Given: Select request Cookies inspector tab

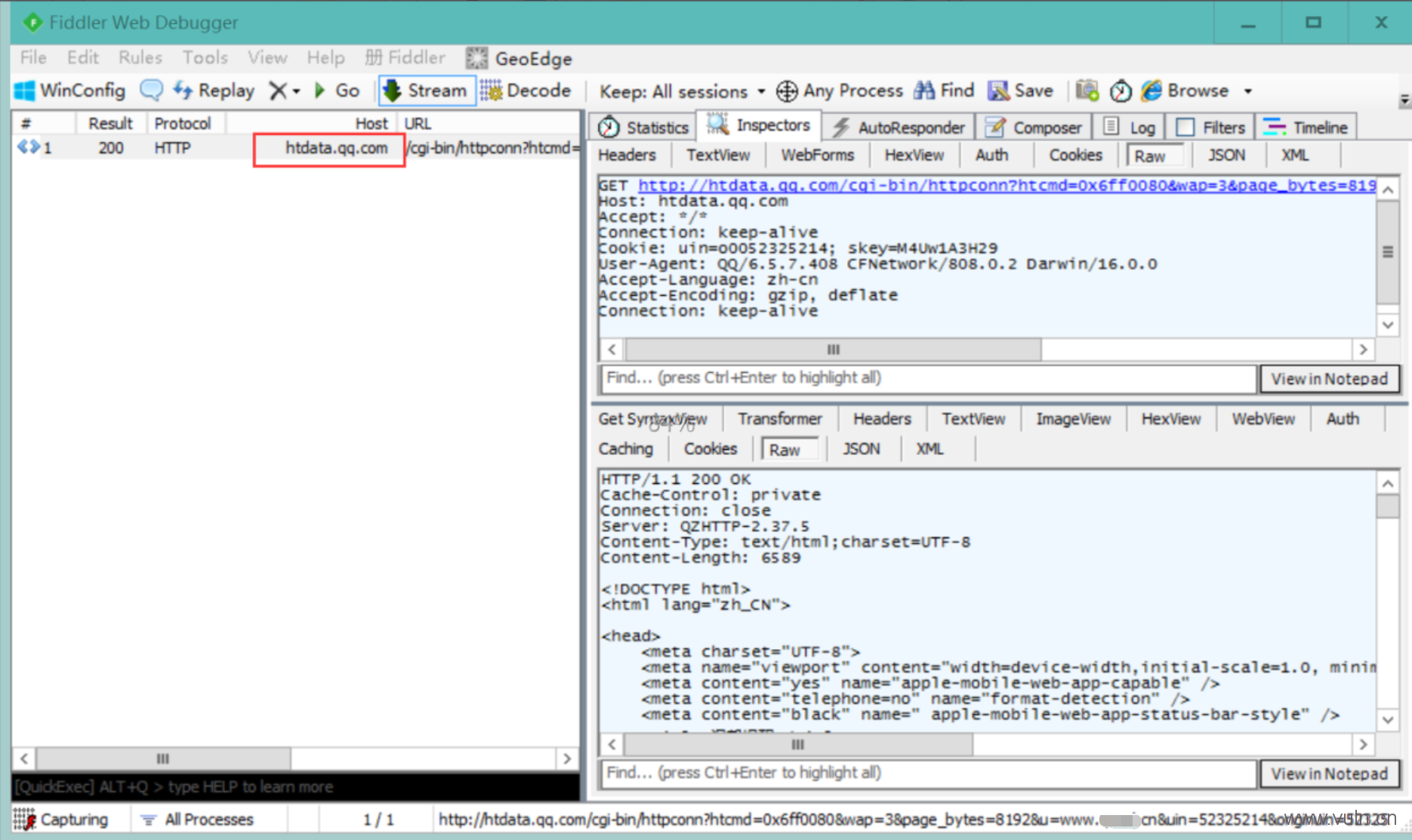Looking at the screenshot, I should click(1075, 155).
